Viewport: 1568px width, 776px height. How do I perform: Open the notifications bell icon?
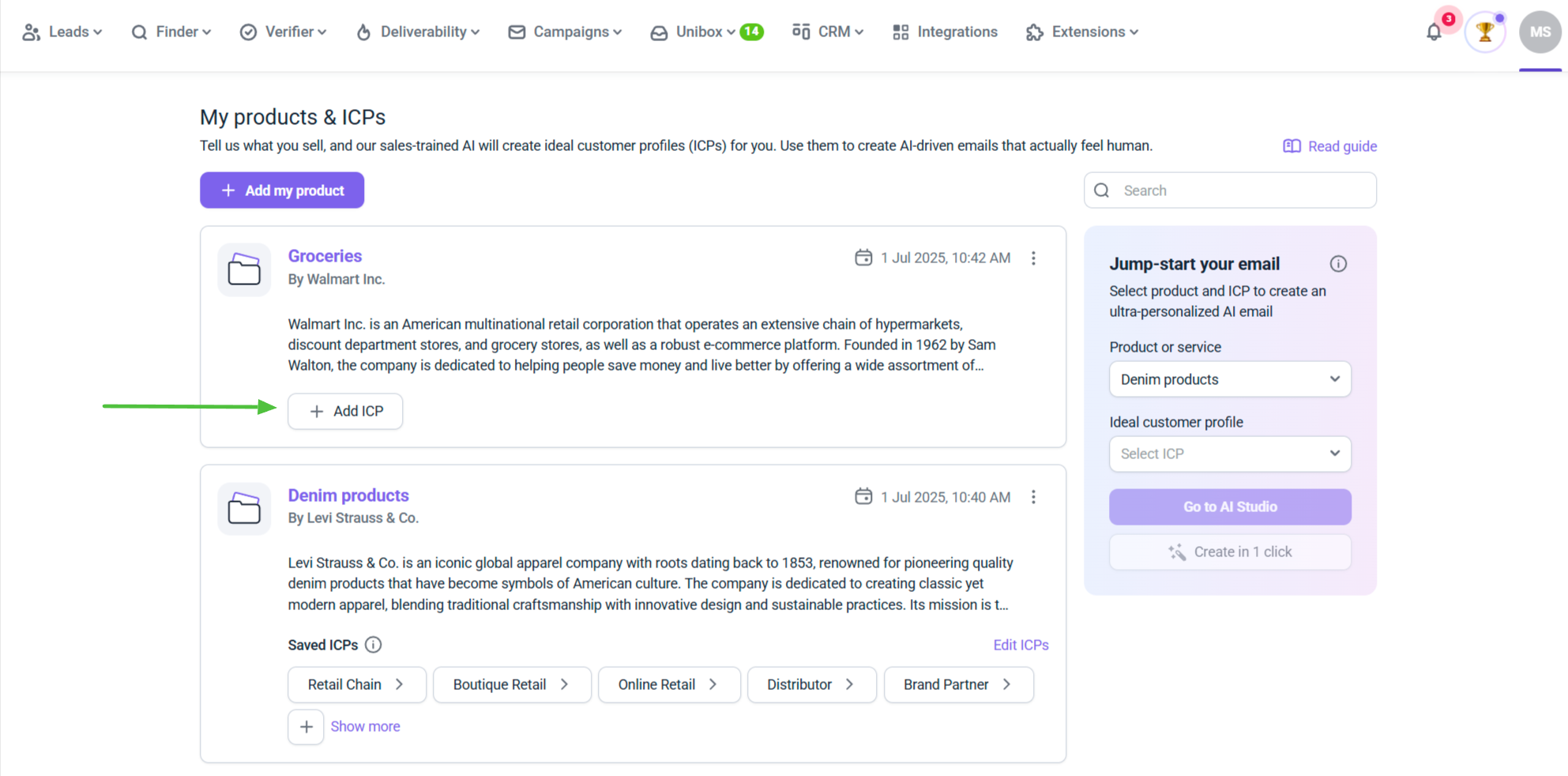(x=1433, y=32)
